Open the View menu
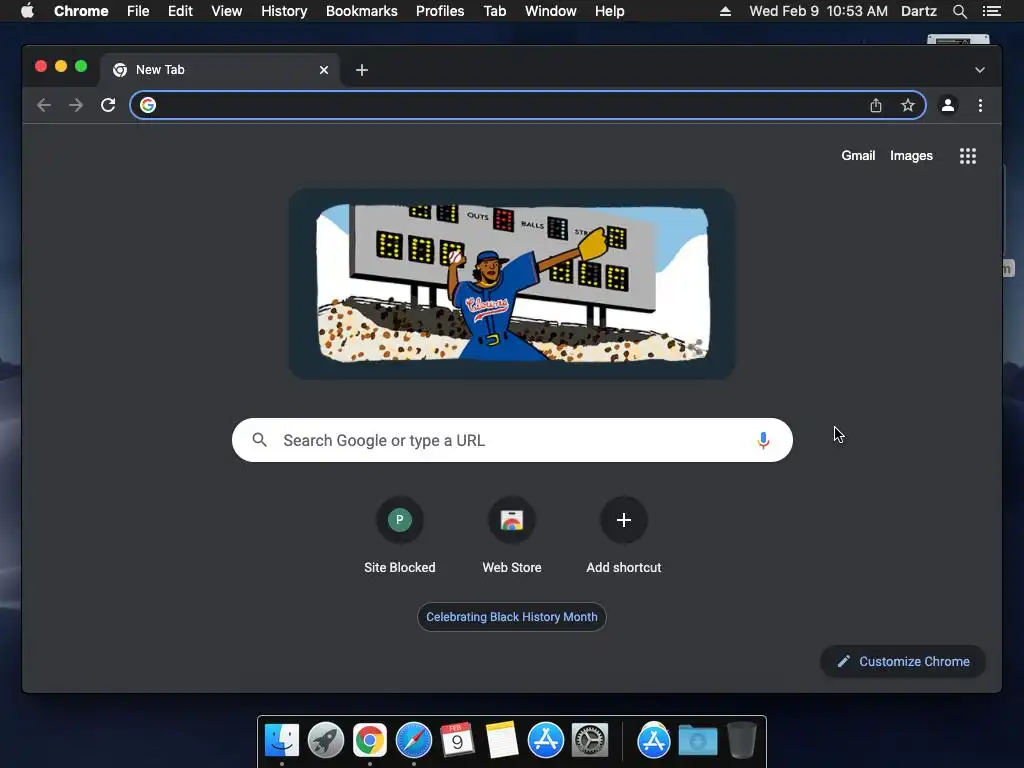The width and height of the screenshot is (1024, 768). coord(227,11)
